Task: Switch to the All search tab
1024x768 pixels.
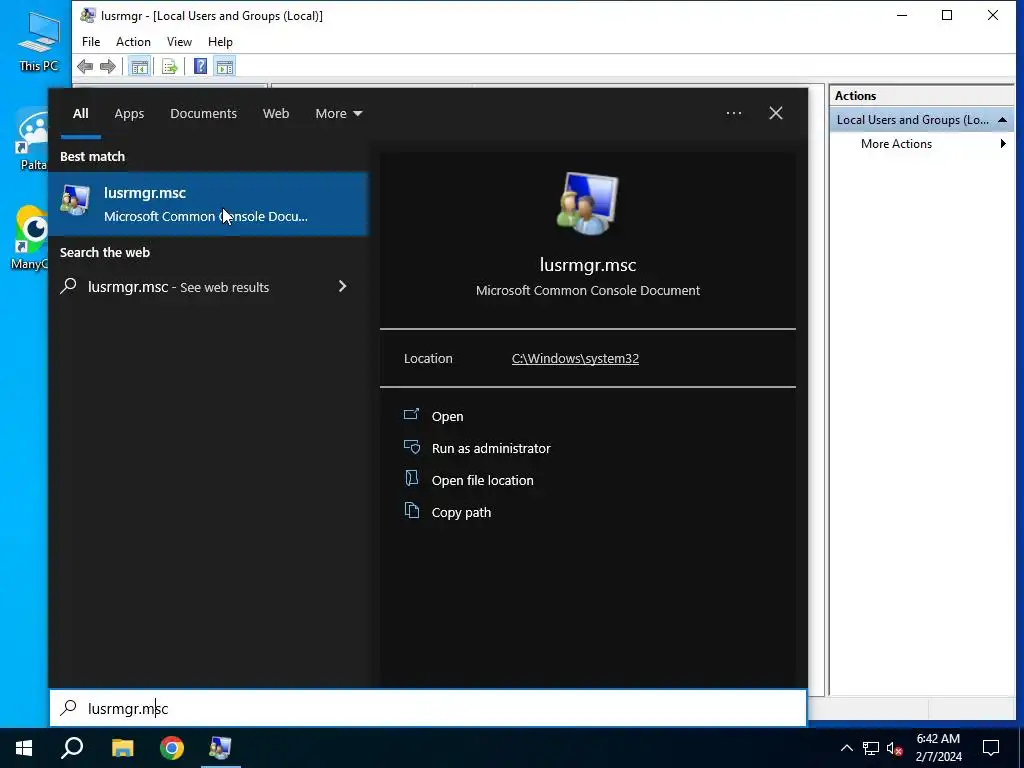Action: tap(80, 114)
